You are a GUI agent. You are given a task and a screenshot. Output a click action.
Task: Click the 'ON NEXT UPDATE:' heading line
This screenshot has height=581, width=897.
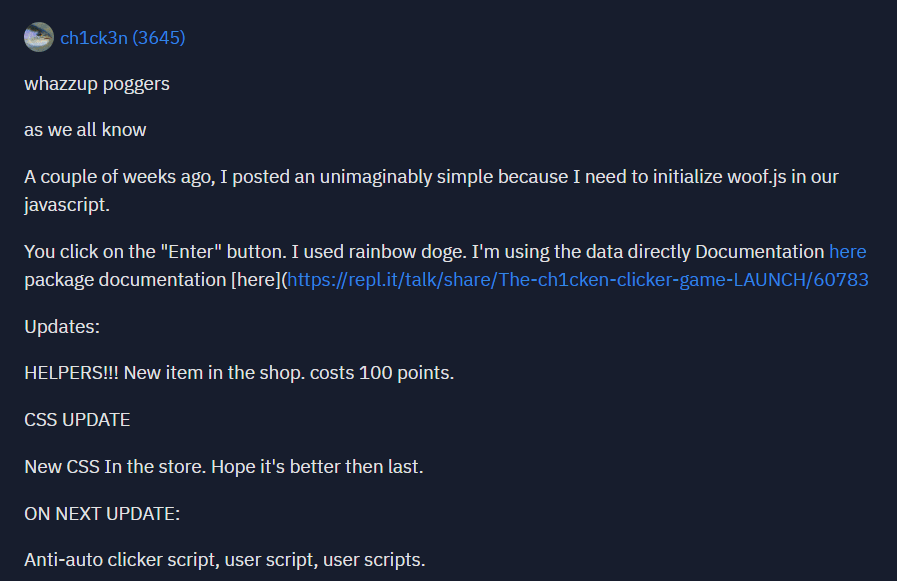(102, 514)
